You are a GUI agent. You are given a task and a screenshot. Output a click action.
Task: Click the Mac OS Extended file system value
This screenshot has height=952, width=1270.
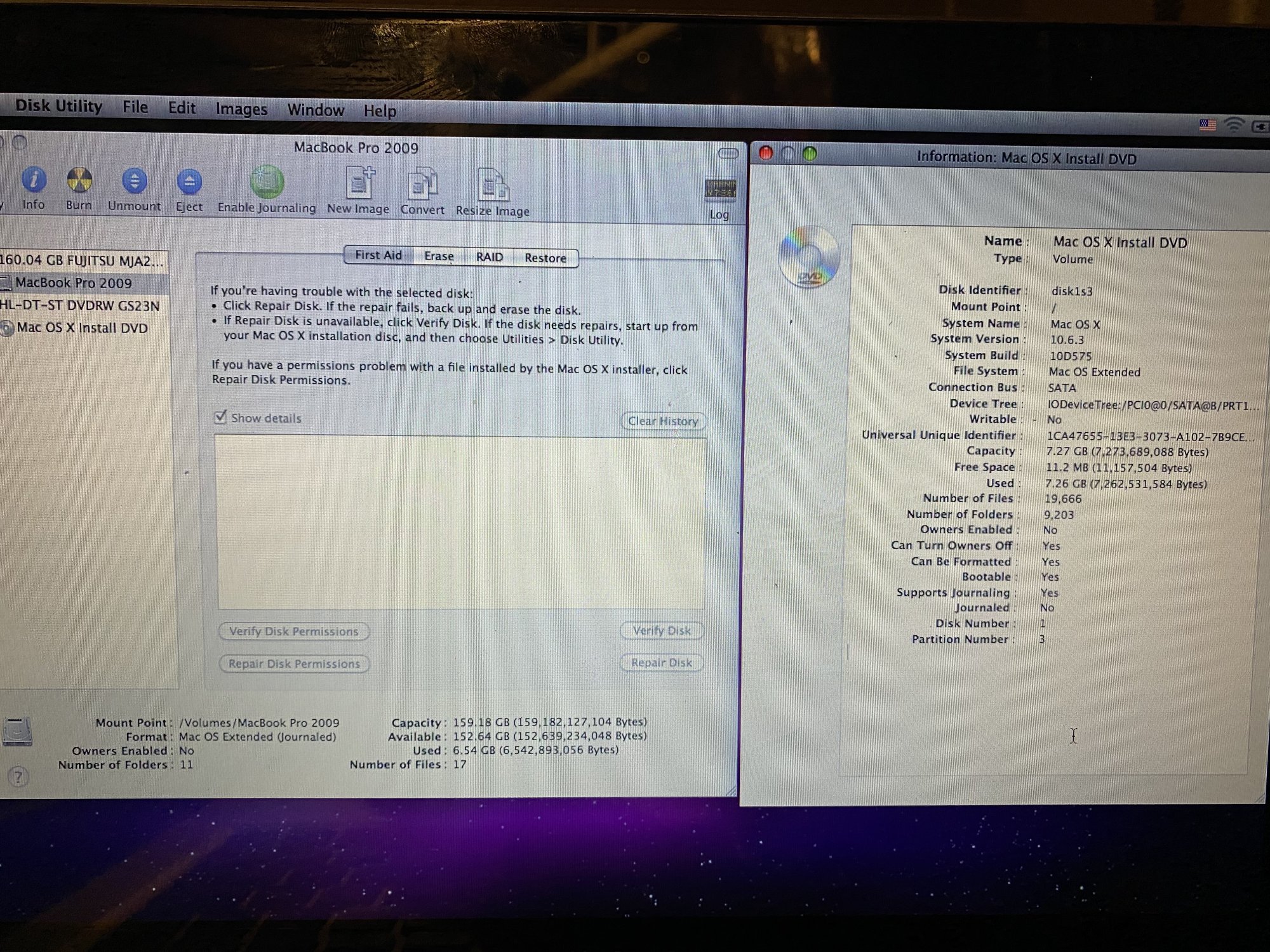[1095, 372]
